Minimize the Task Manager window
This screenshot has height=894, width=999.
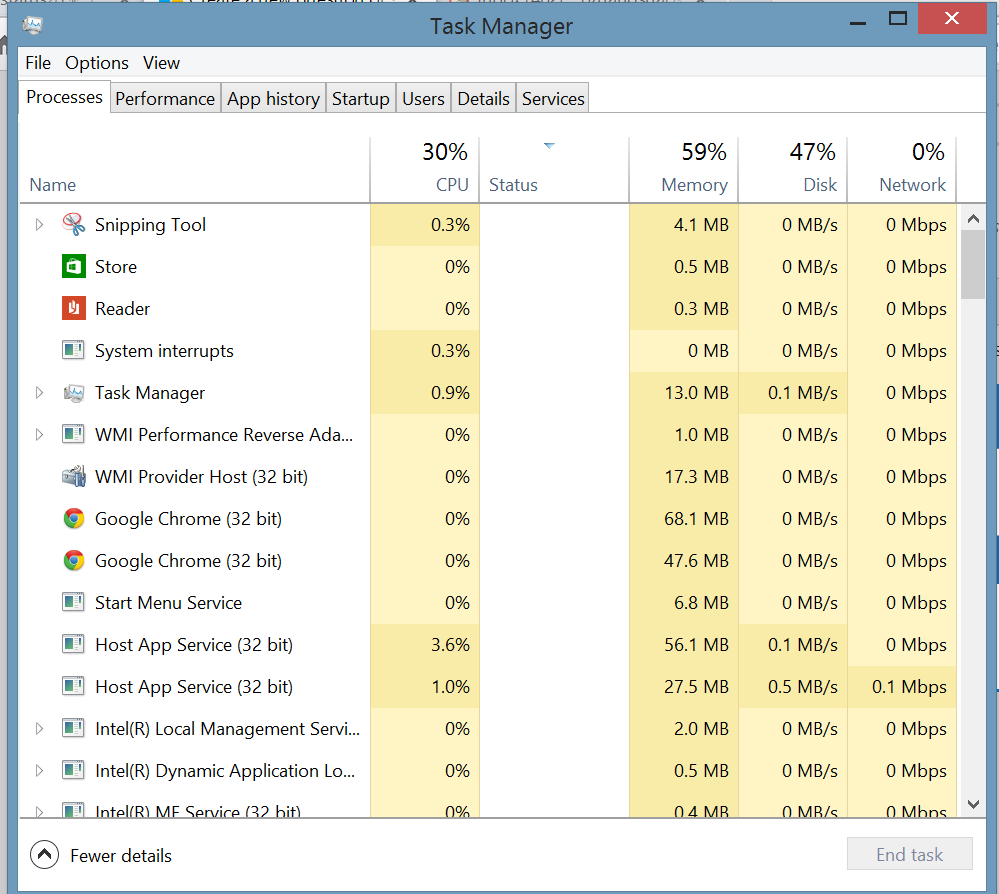coord(858,23)
